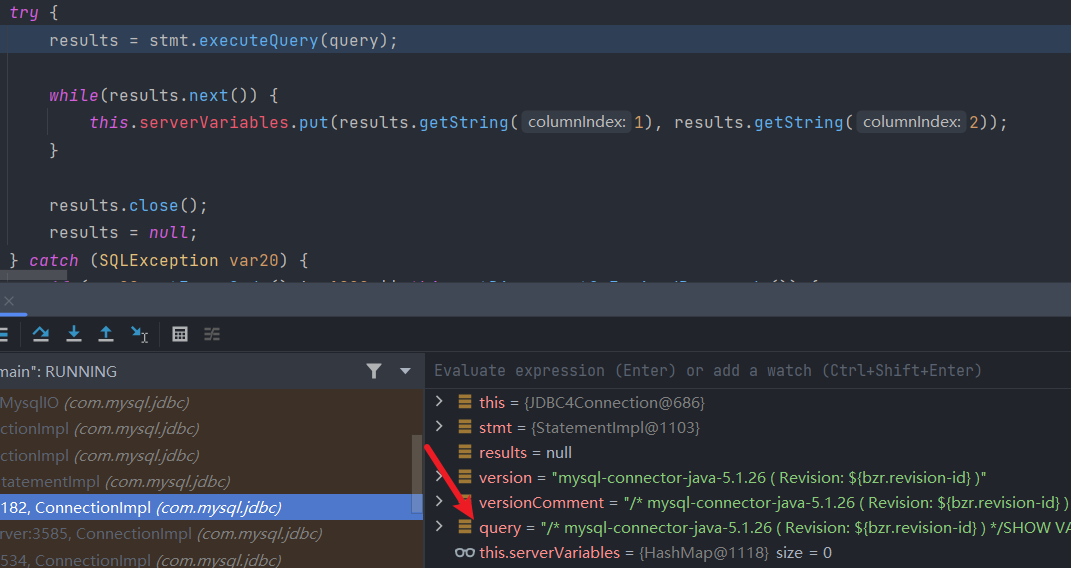
Task: Expand the 'query' variable node
Action: [438, 526]
